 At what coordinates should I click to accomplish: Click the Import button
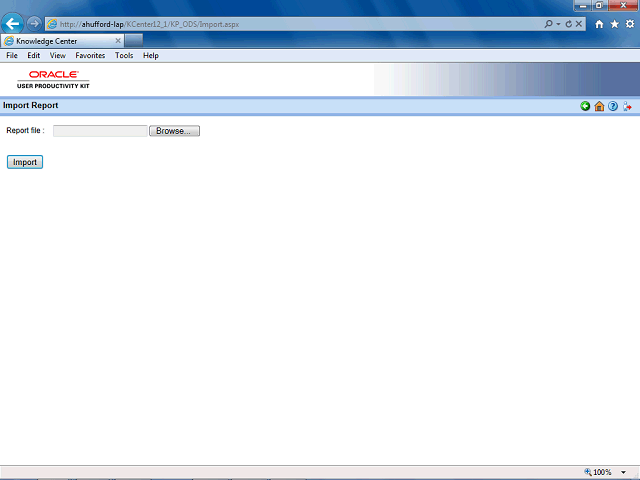pyautogui.click(x=25, y=162)
